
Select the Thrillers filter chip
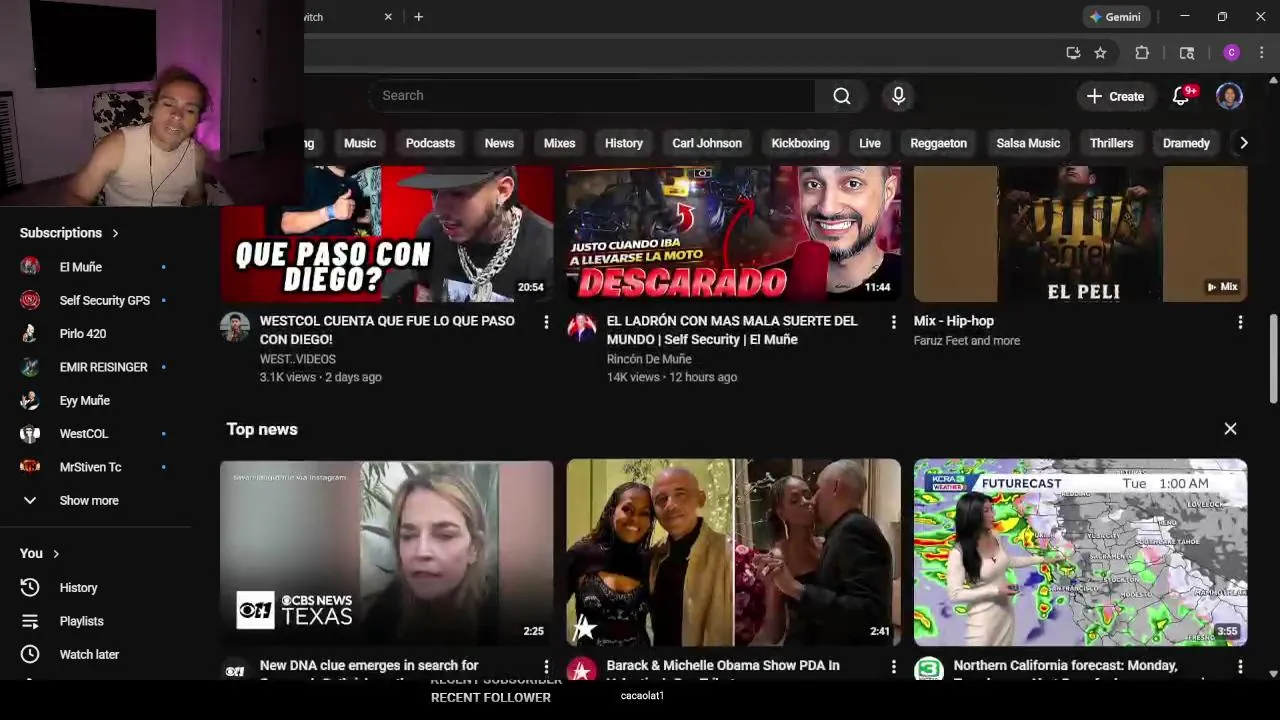(1111, 143)
